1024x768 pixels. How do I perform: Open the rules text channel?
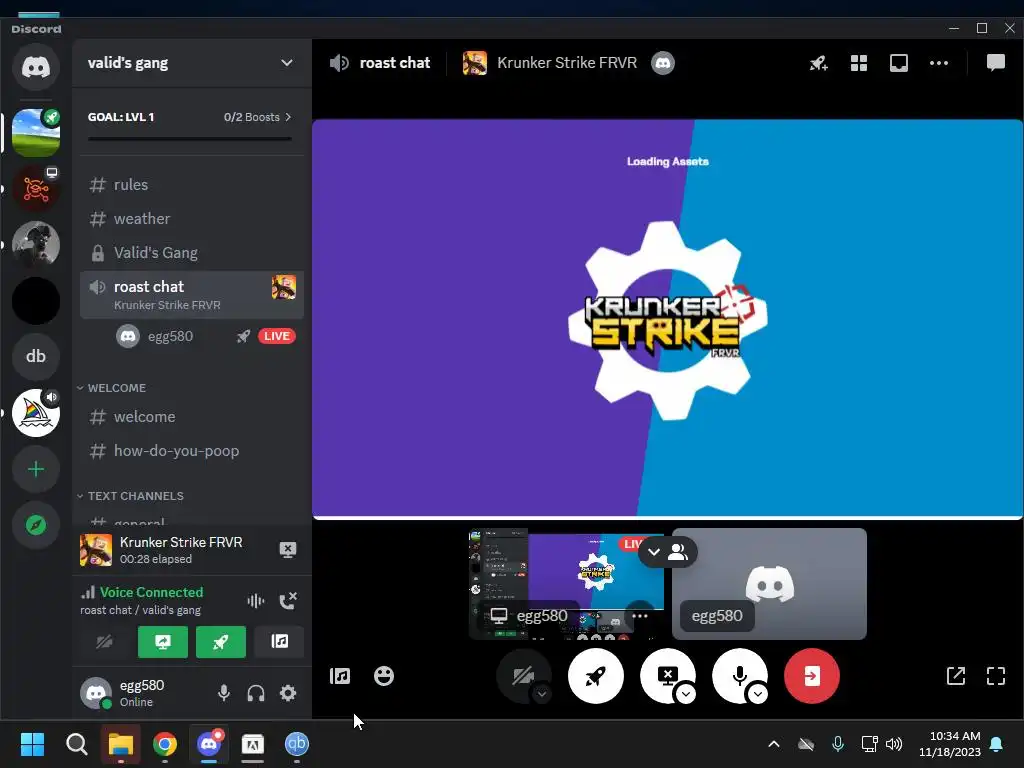191,185
